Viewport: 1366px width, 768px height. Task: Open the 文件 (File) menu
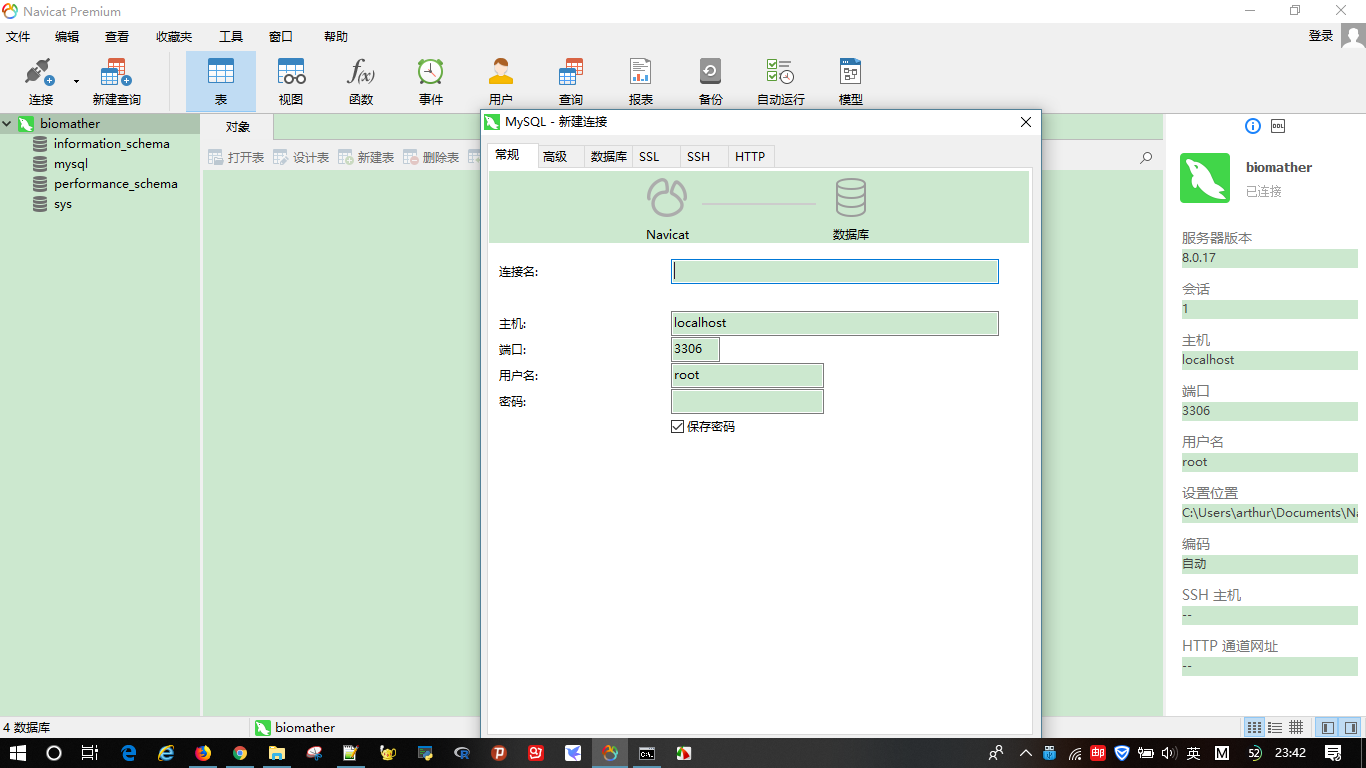click(18, 36)
